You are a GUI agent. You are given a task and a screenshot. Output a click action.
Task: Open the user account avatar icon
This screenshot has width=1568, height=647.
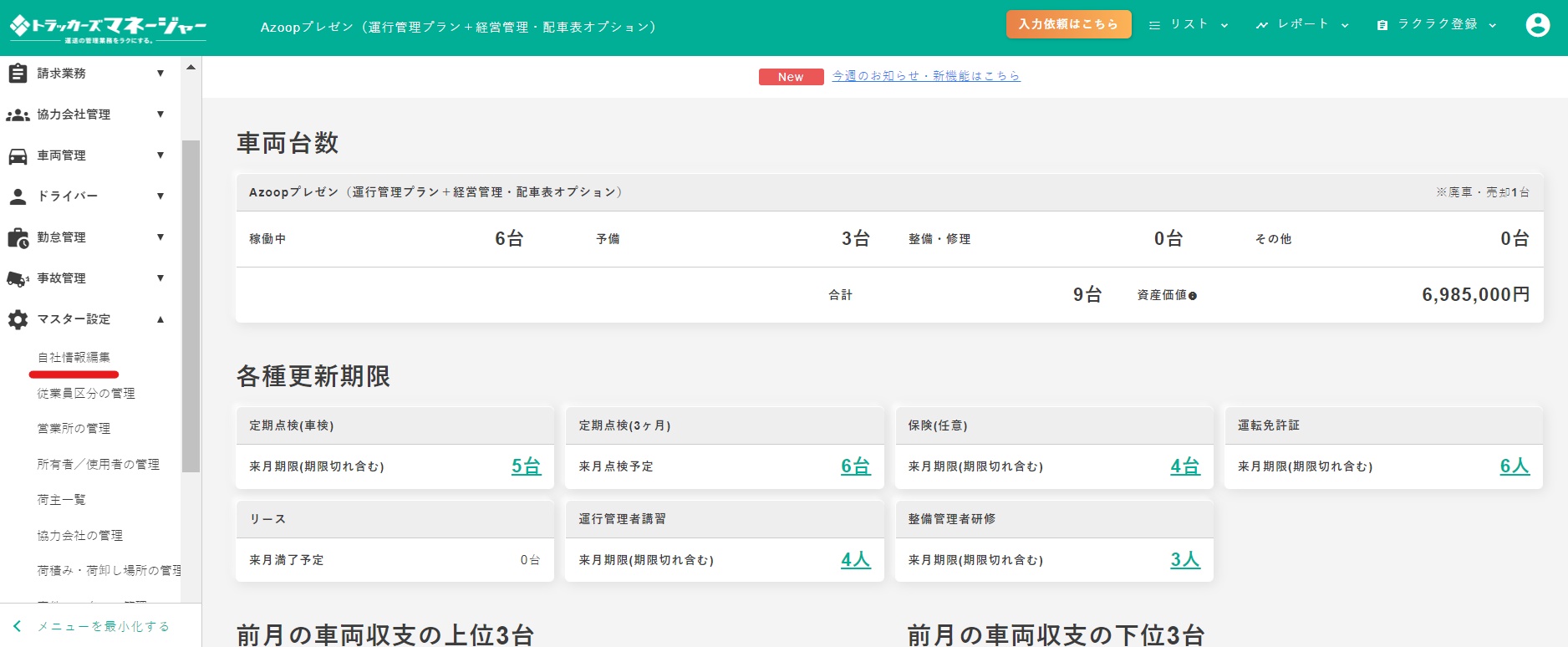point(1537,25)
